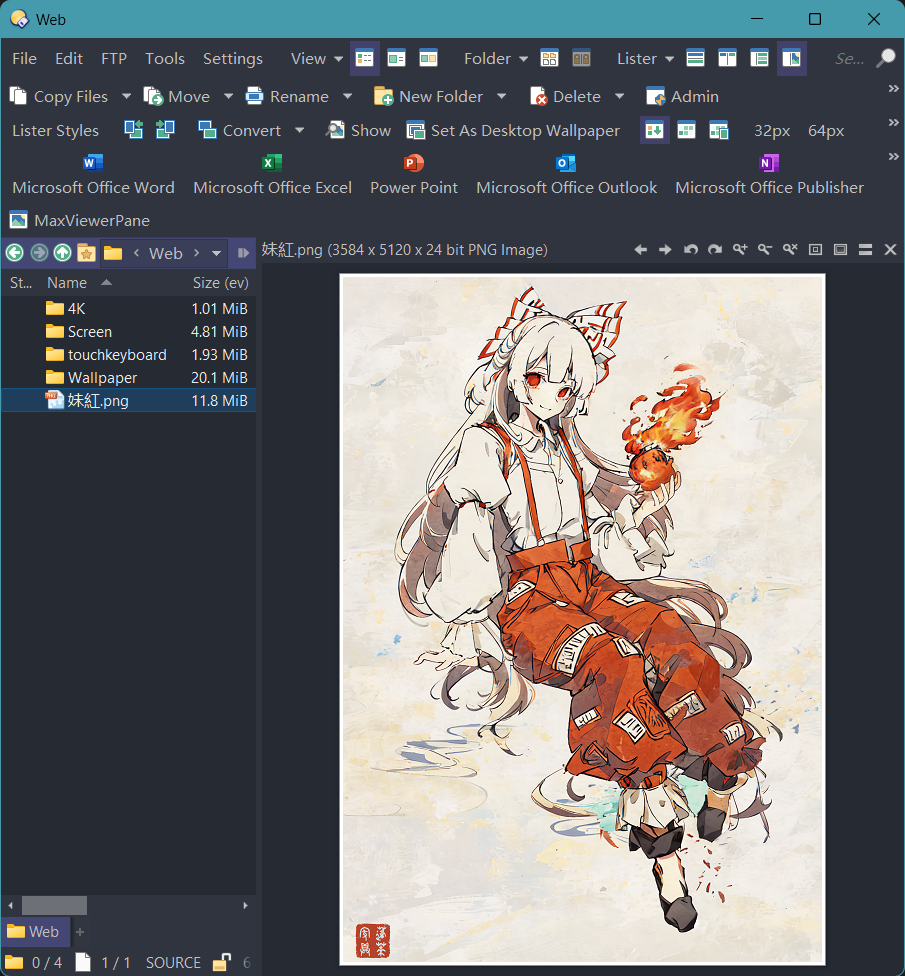Open Convert dropdown arrow
This screenshot has height=976, width=905.
coord(299,131)
